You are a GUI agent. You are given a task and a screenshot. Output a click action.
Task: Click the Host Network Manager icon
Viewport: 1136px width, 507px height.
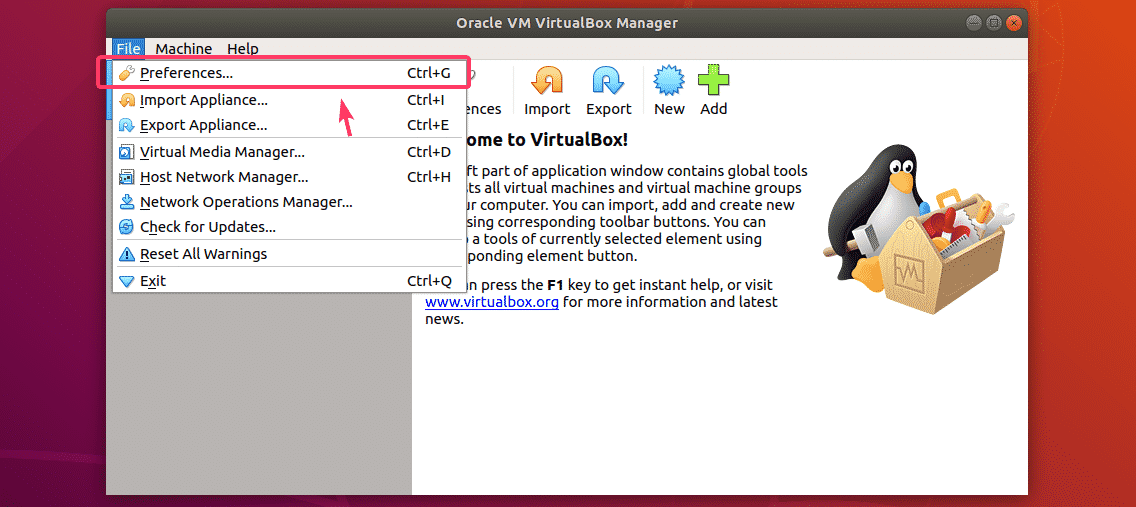click(127, 177)
